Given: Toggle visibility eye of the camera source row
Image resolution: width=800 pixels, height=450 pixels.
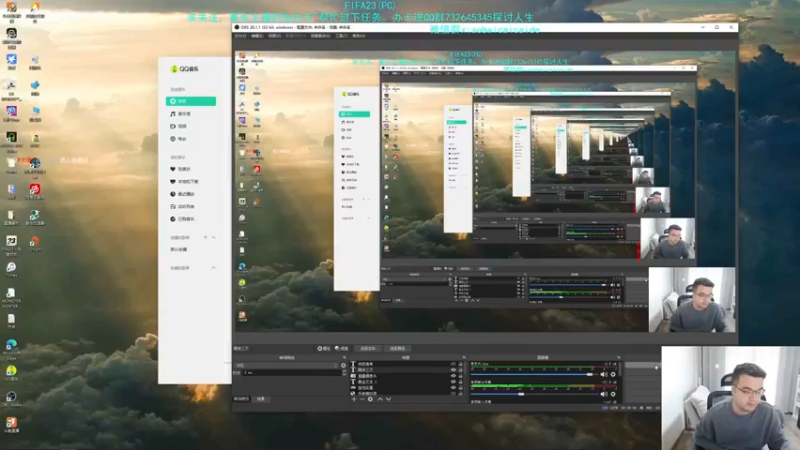Looking at the screenshot, I should [x=453, y=376].
